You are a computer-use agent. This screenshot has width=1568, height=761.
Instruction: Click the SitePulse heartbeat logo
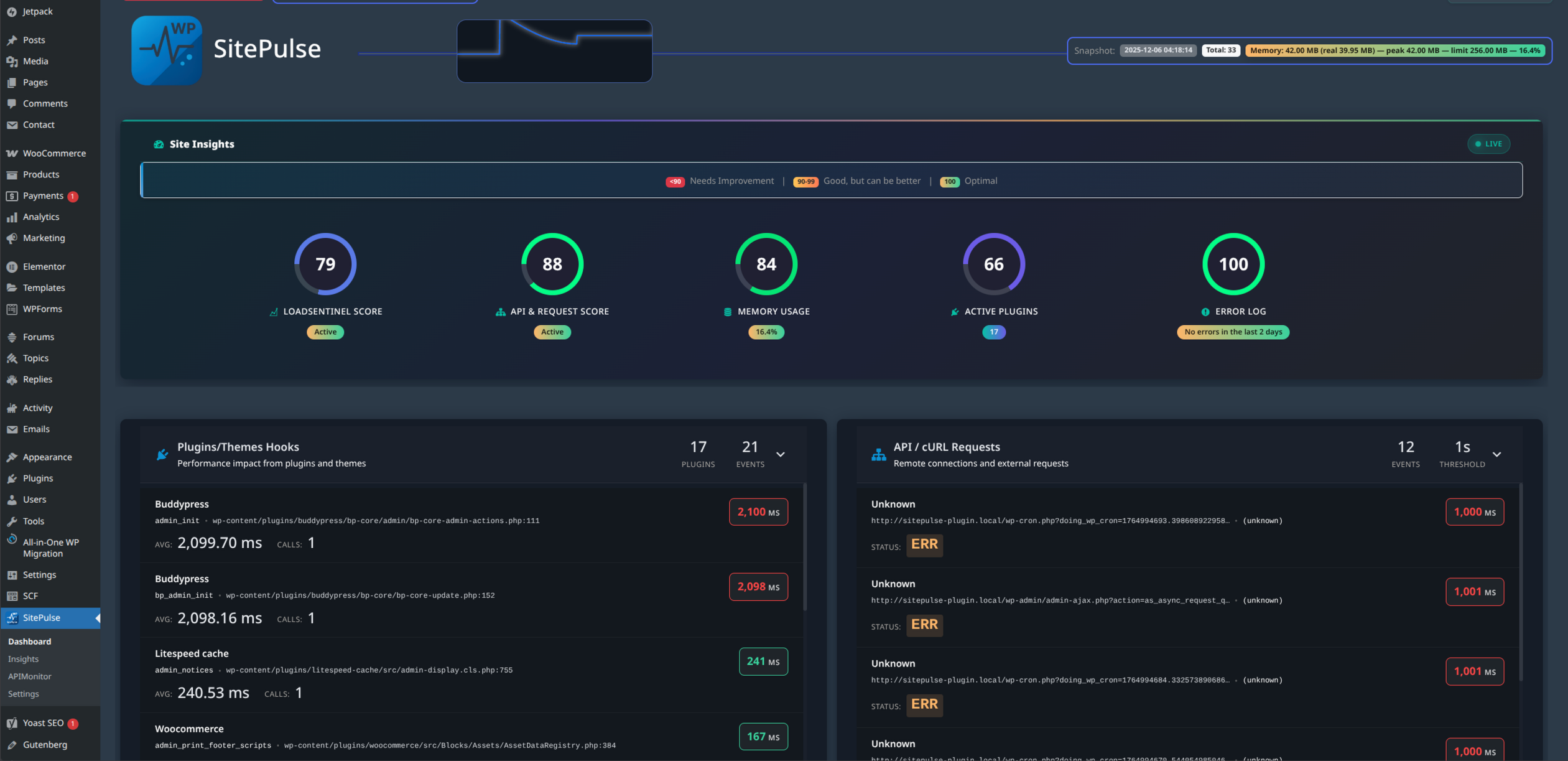166,50
